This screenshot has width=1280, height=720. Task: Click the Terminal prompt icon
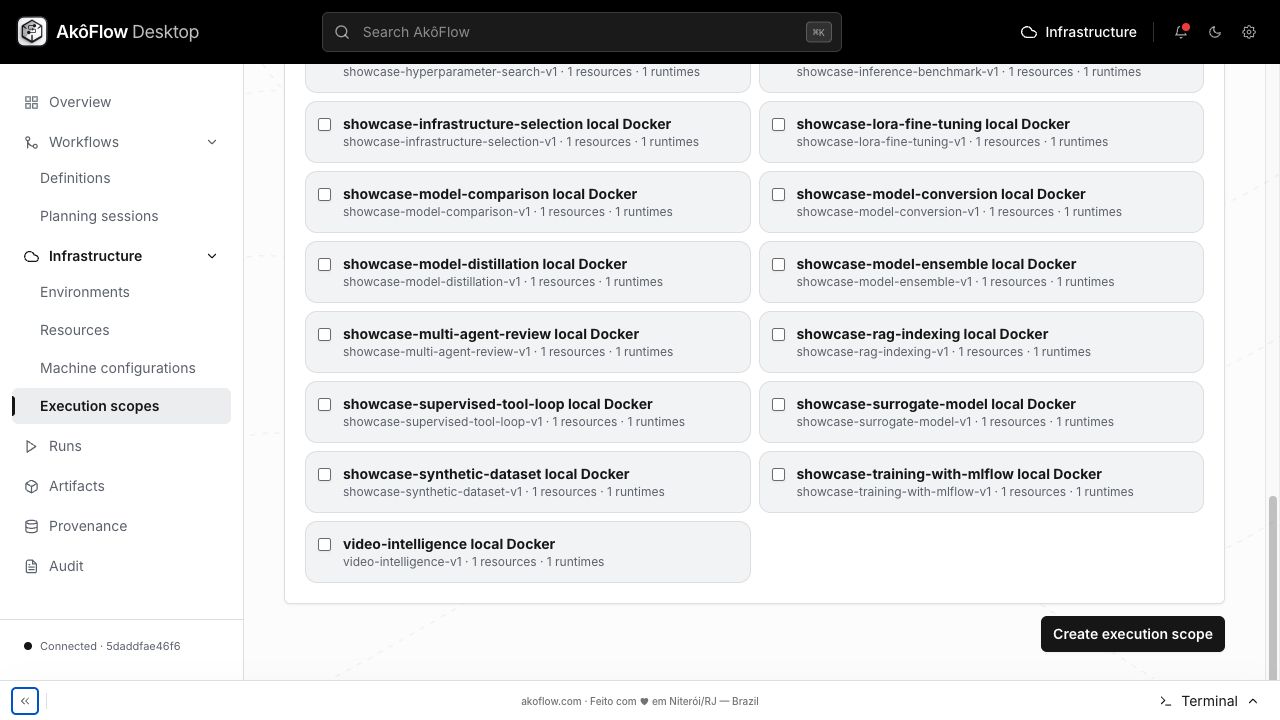1165,701
